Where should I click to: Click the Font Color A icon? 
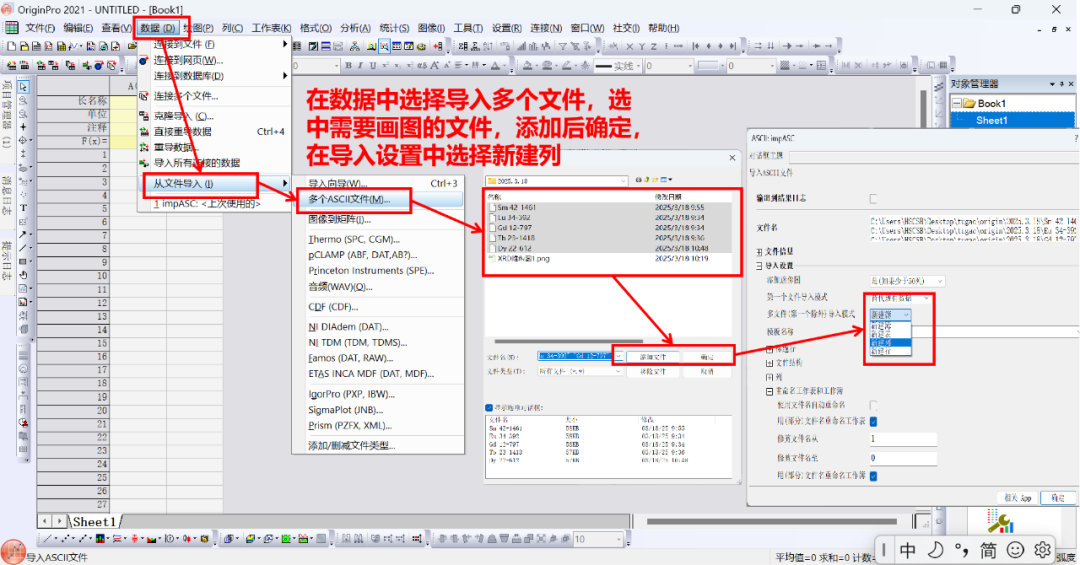(x=495, y=66)
